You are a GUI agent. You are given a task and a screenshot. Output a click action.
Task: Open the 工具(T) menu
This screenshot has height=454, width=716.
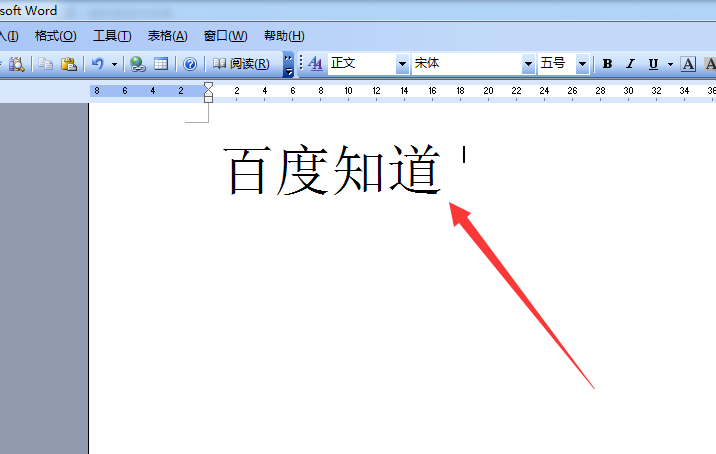(x=112, y=36)
